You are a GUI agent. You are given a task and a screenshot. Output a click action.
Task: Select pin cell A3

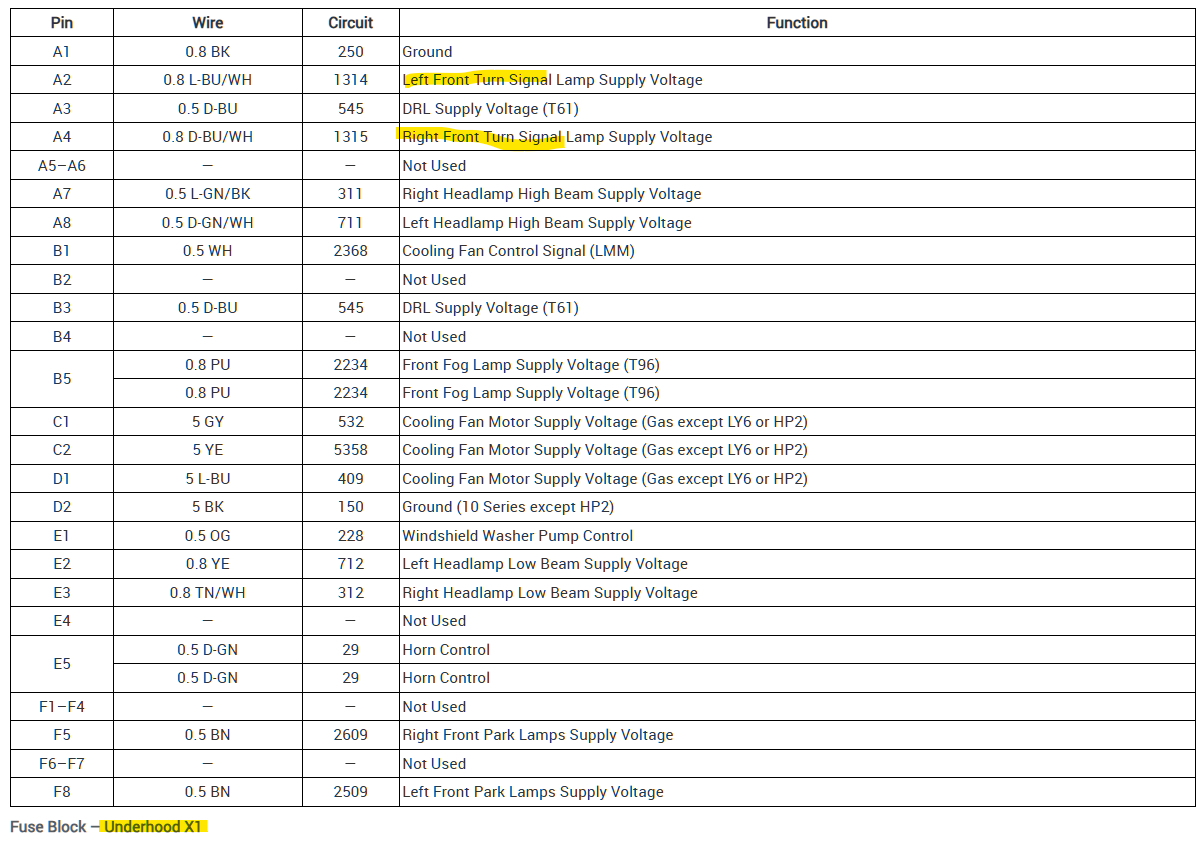tap(62, 108)
